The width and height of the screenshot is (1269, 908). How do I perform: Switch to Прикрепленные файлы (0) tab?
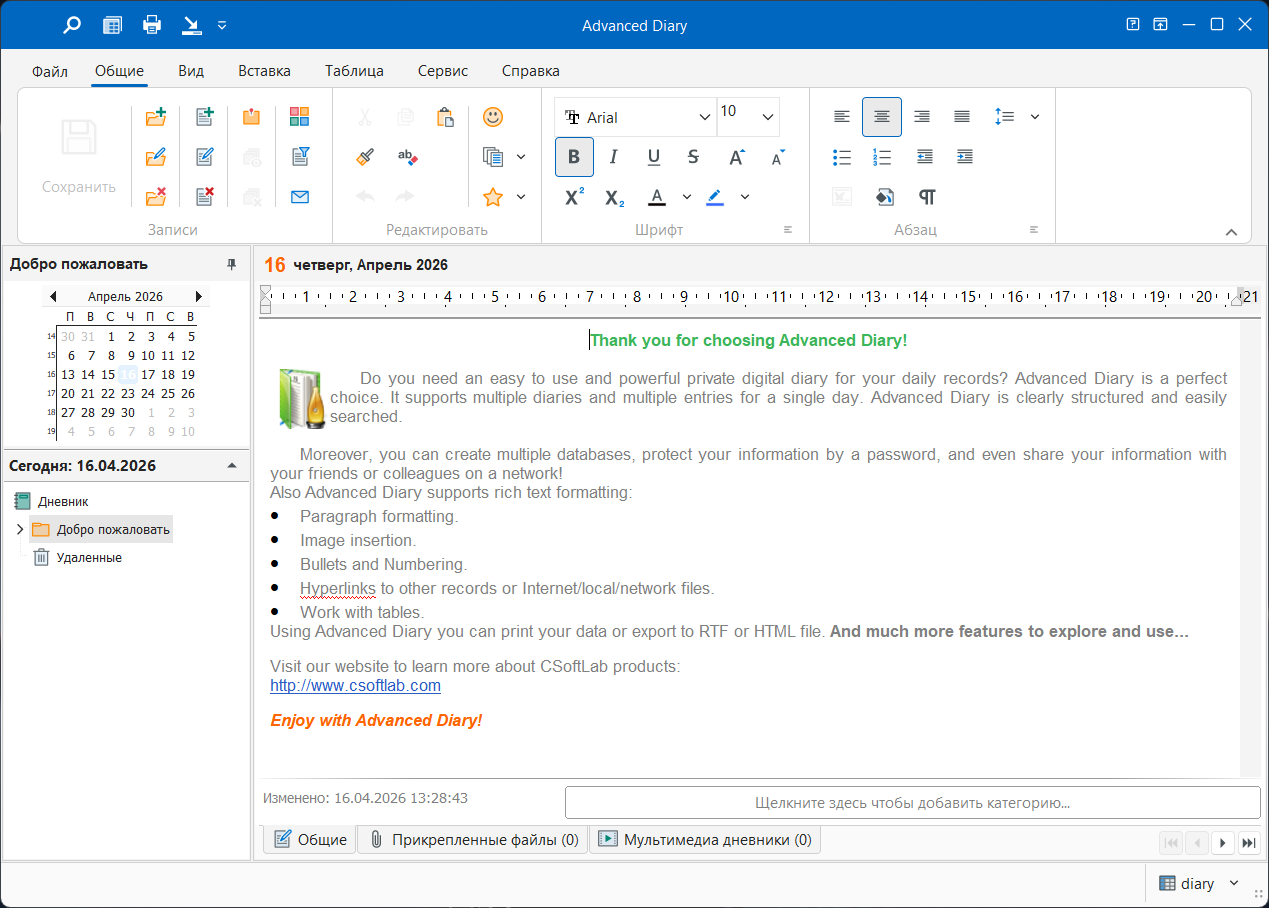[x=473, y=840]
